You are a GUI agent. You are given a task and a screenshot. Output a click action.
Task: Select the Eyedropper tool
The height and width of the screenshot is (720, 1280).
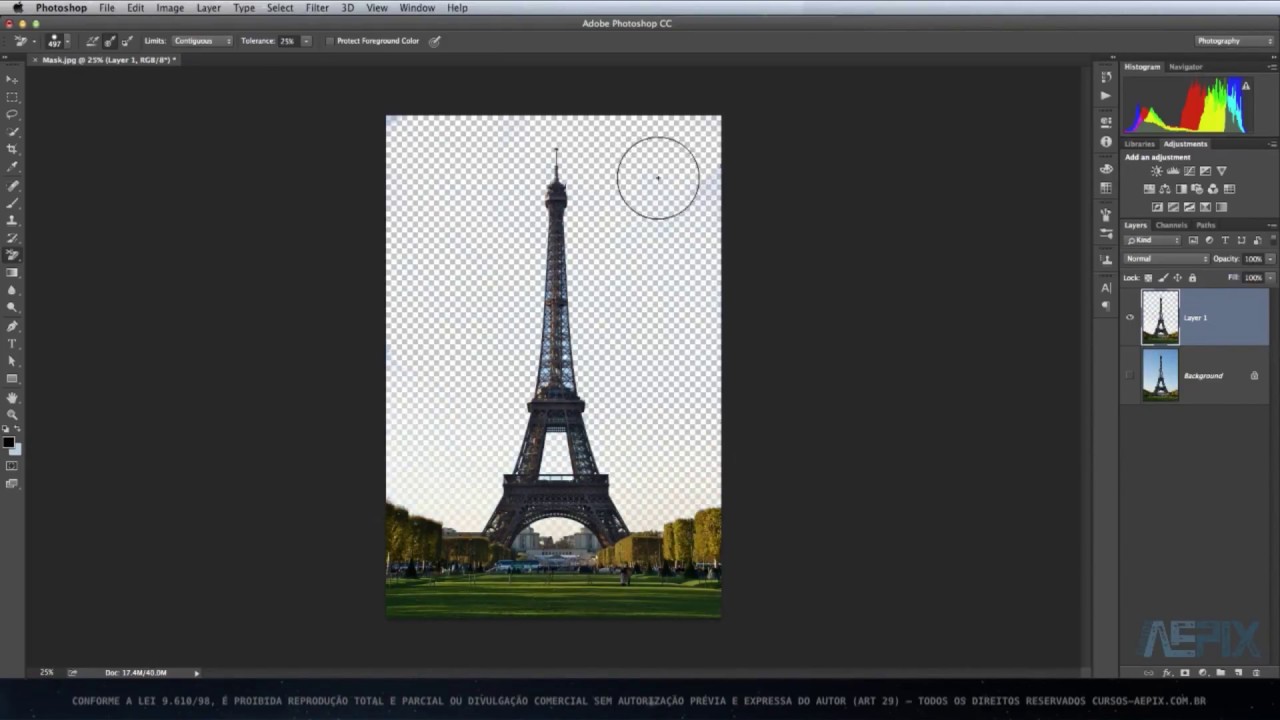point(12,167)
